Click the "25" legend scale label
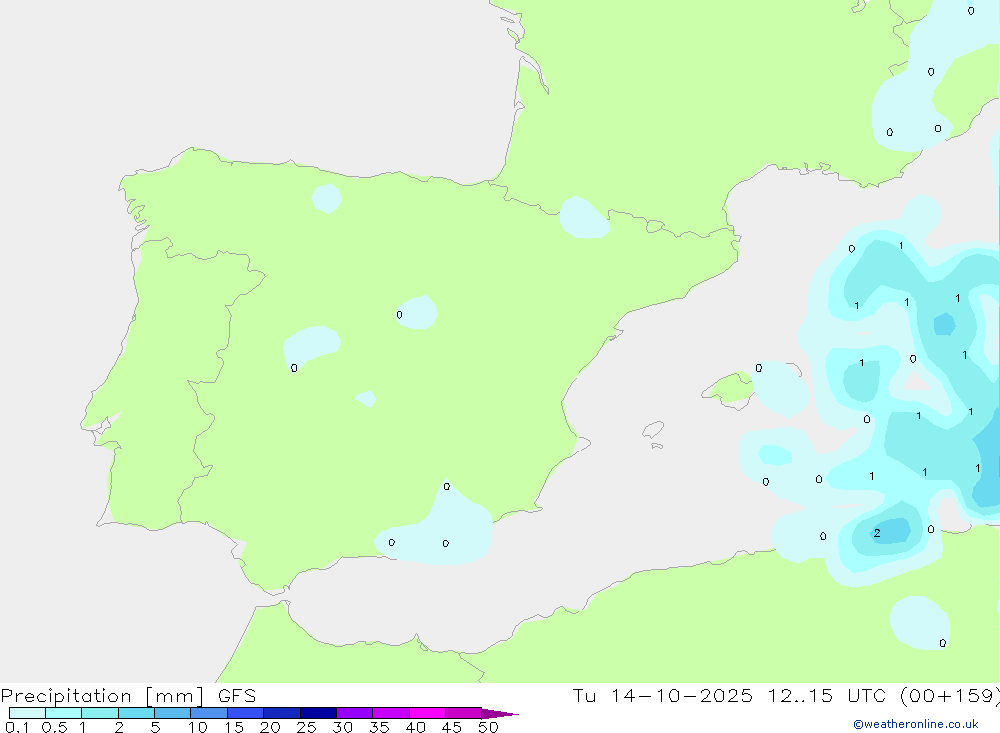 [x=306, y=727]
